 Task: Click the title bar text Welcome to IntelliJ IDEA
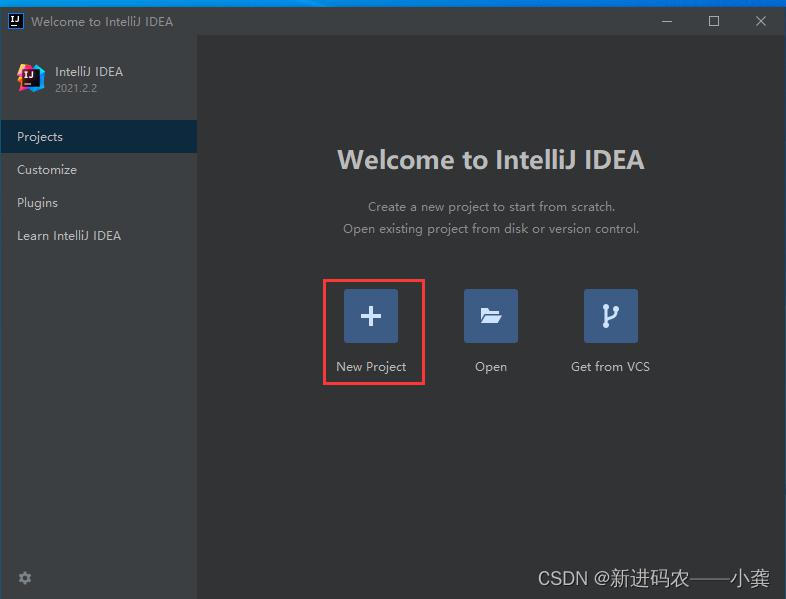(102, 22)
